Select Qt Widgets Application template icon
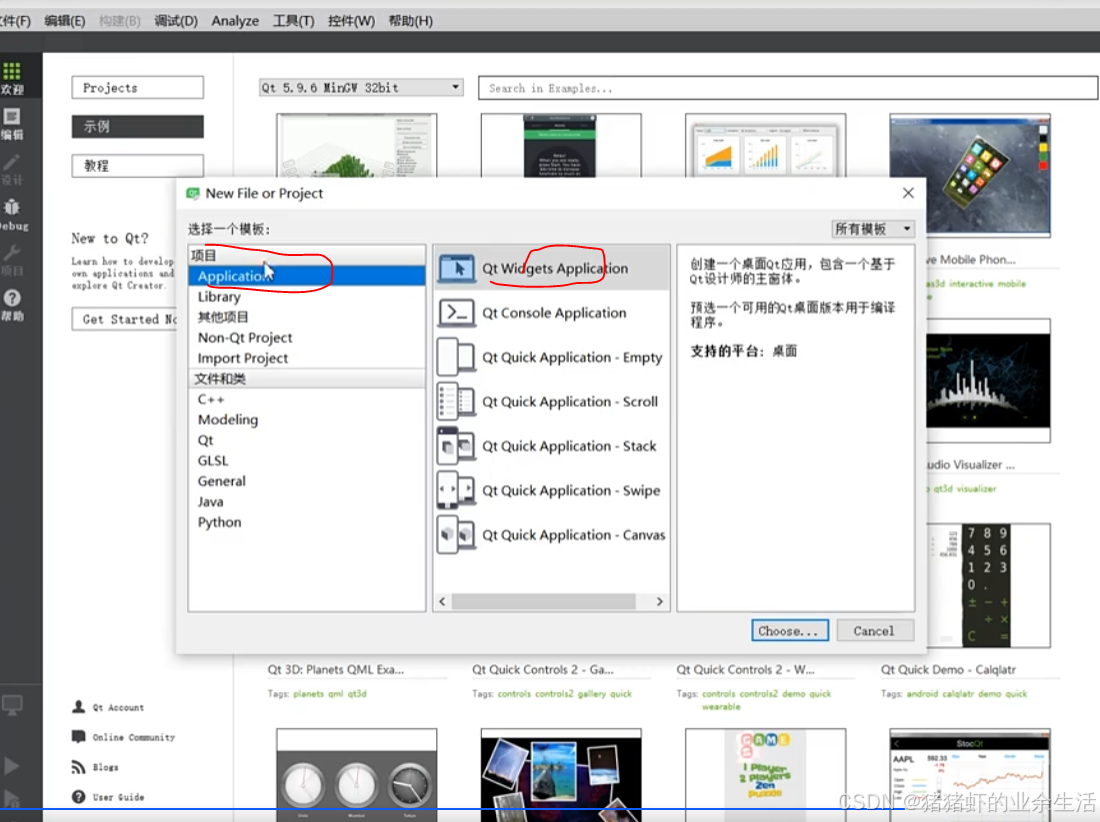 456,269
